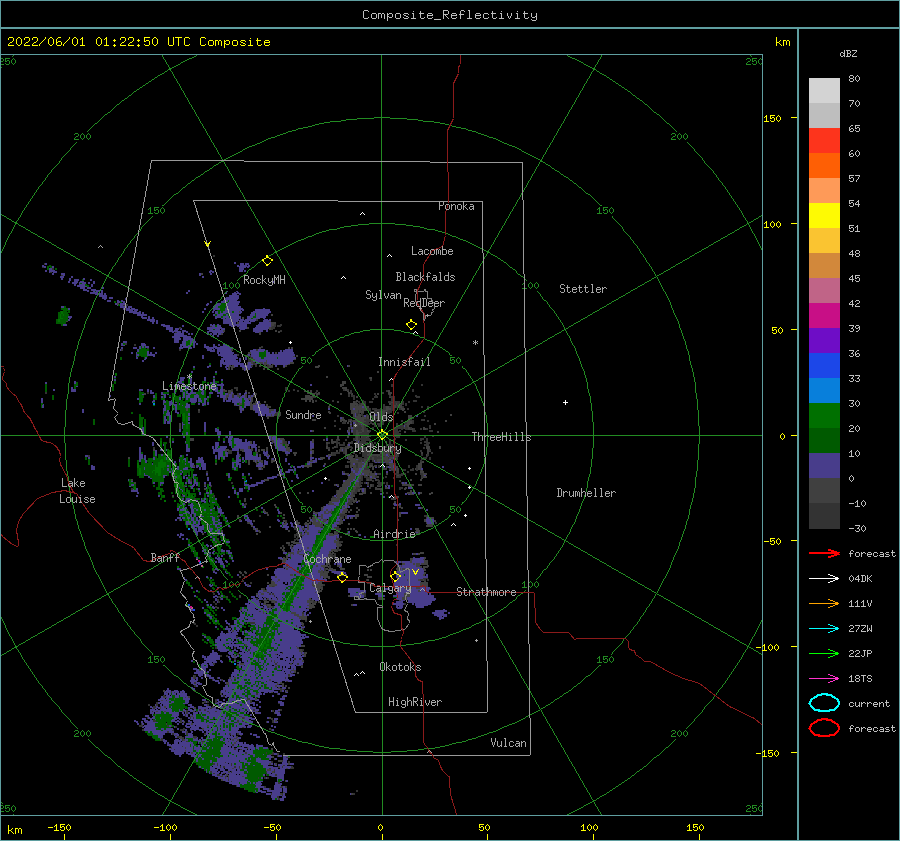Click the yellow diamond marker near RockyMH
The width and height of the screenshot is (900, 841).
267,261
